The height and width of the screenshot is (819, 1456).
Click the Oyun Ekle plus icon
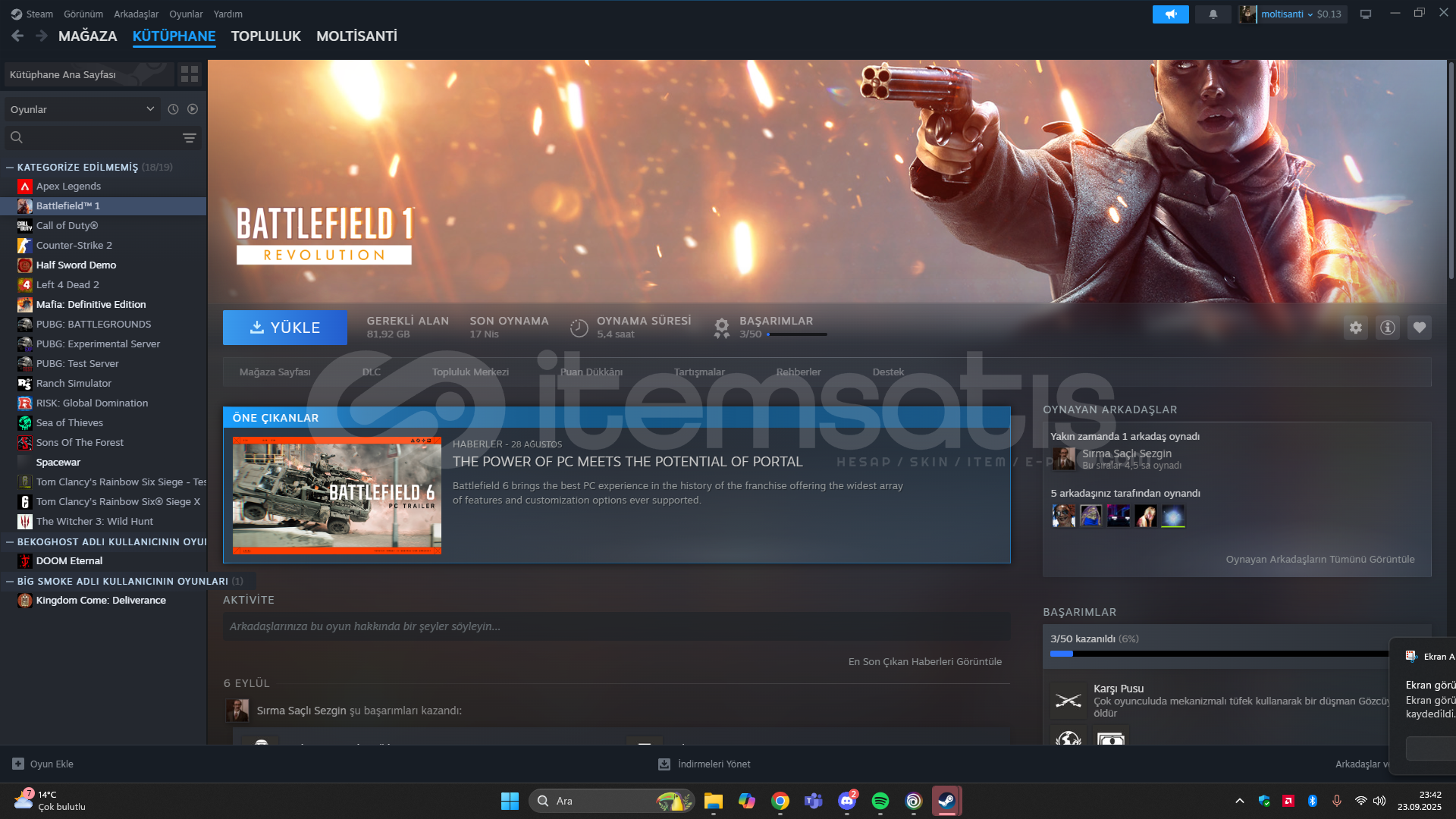click(x=18, y=764)
